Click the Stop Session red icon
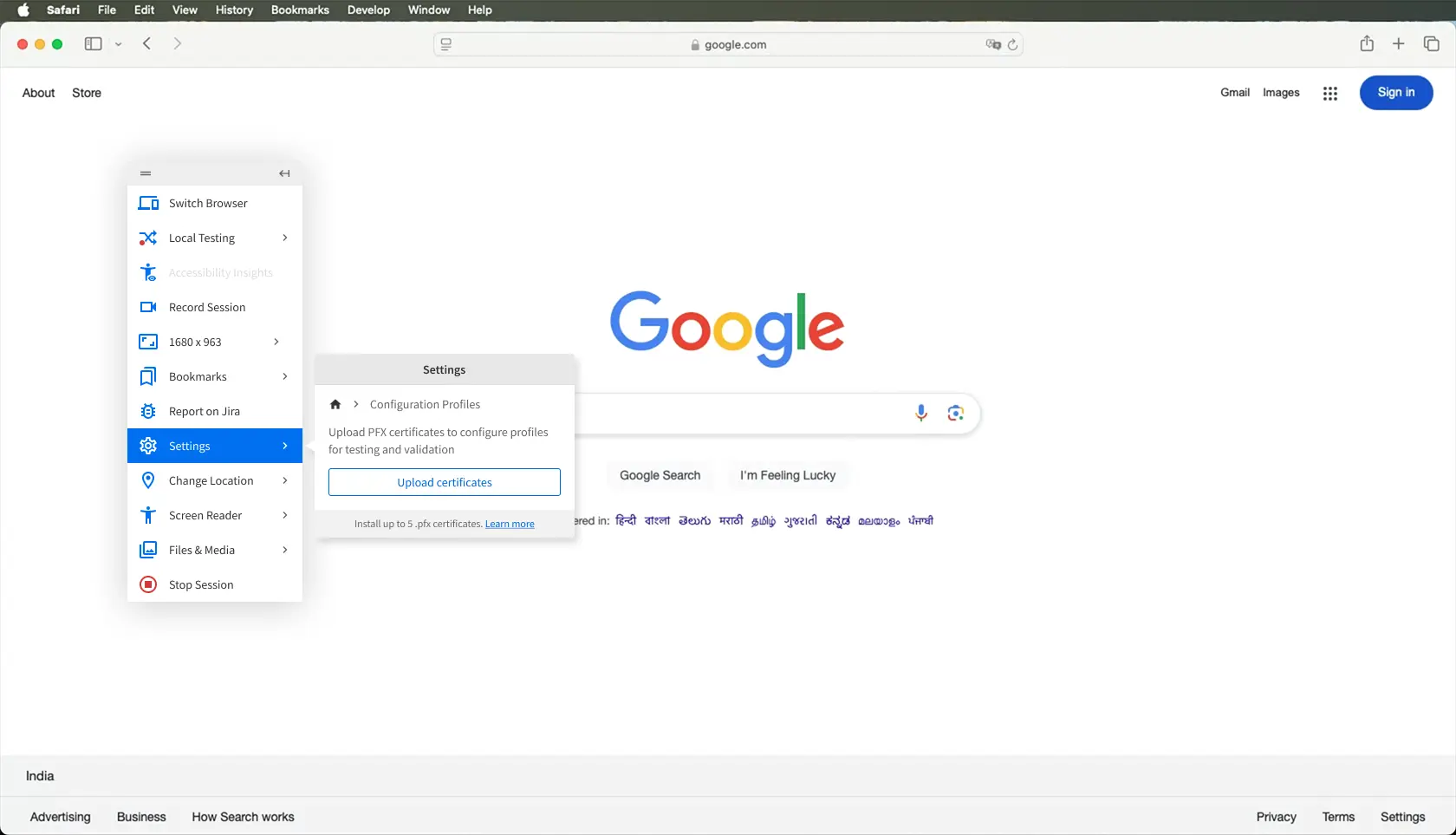 pyautogui.click(x=148, y=584)
